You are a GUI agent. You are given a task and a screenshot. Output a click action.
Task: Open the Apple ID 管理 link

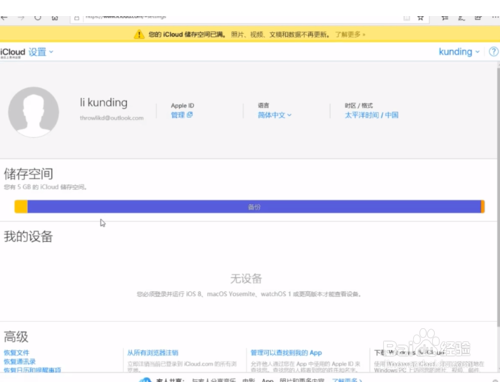[x=182, y=115]
